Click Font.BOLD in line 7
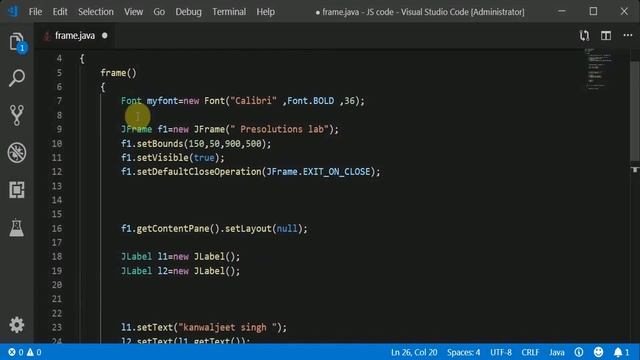 311,100
